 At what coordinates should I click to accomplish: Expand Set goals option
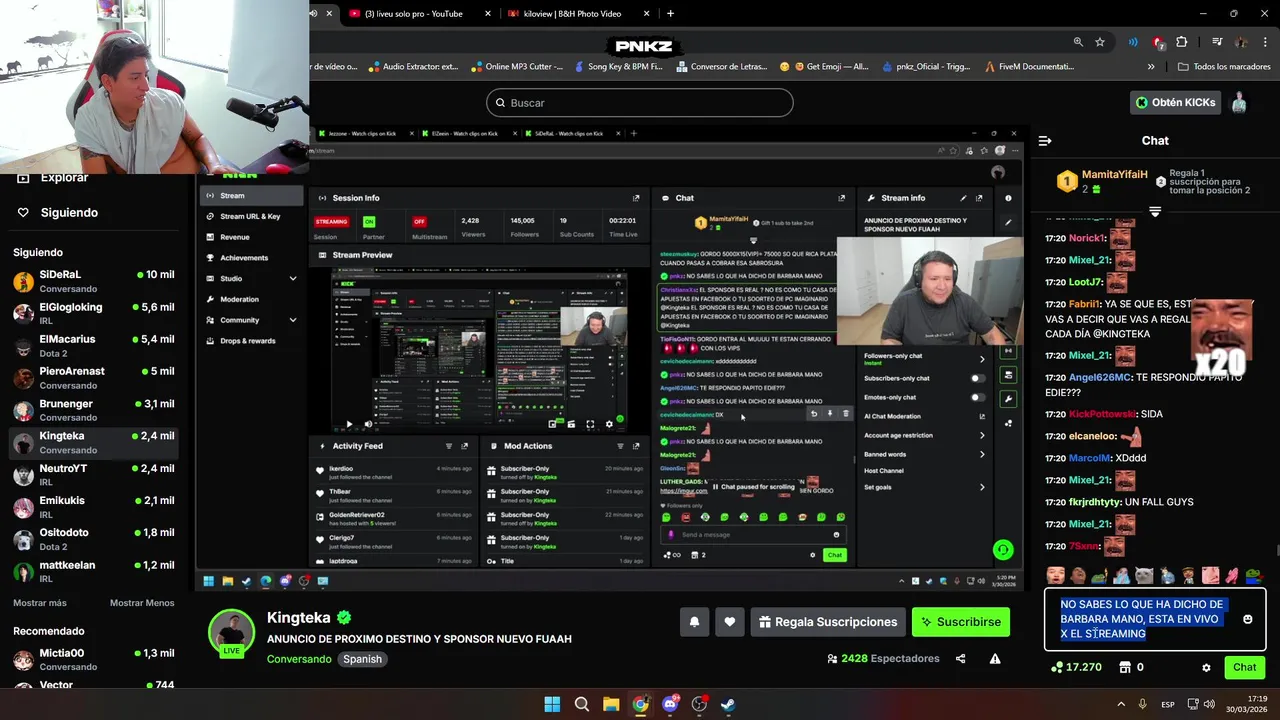click(982, 487)
